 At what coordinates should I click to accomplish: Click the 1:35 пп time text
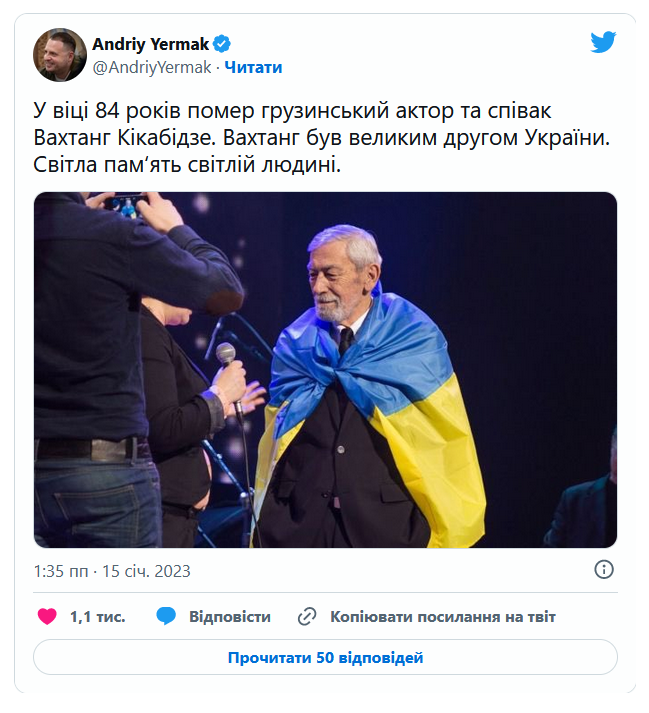point(61,571)
